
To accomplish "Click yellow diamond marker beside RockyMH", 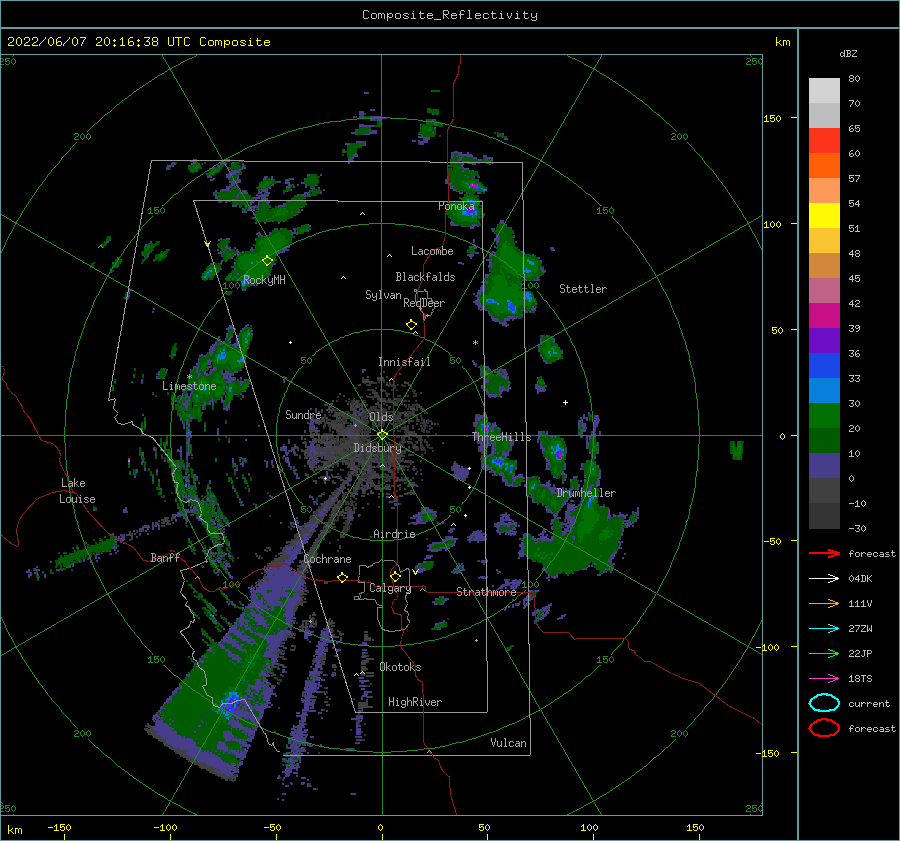I will point(267,261).
